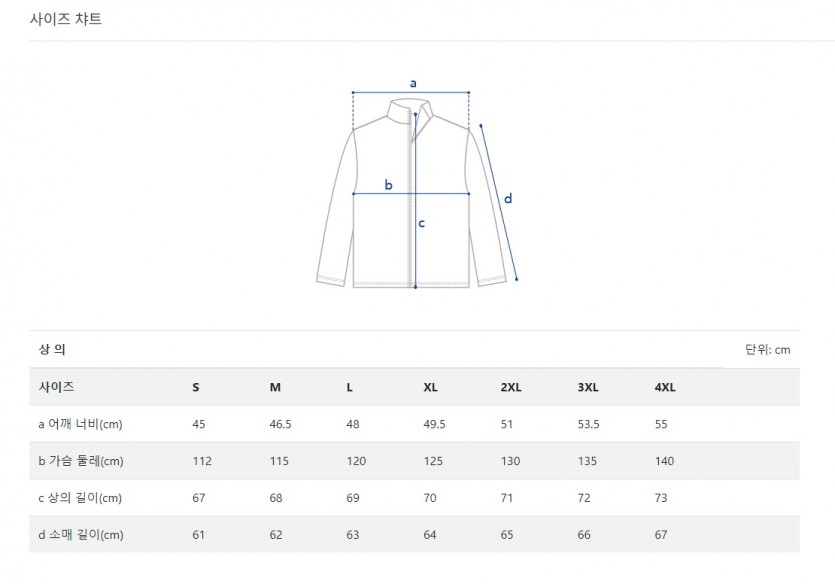The width and height of the screenshot is (835, 584).
Task: Click the 'd' sleeve label on diagram
Action: click(508, 198)
